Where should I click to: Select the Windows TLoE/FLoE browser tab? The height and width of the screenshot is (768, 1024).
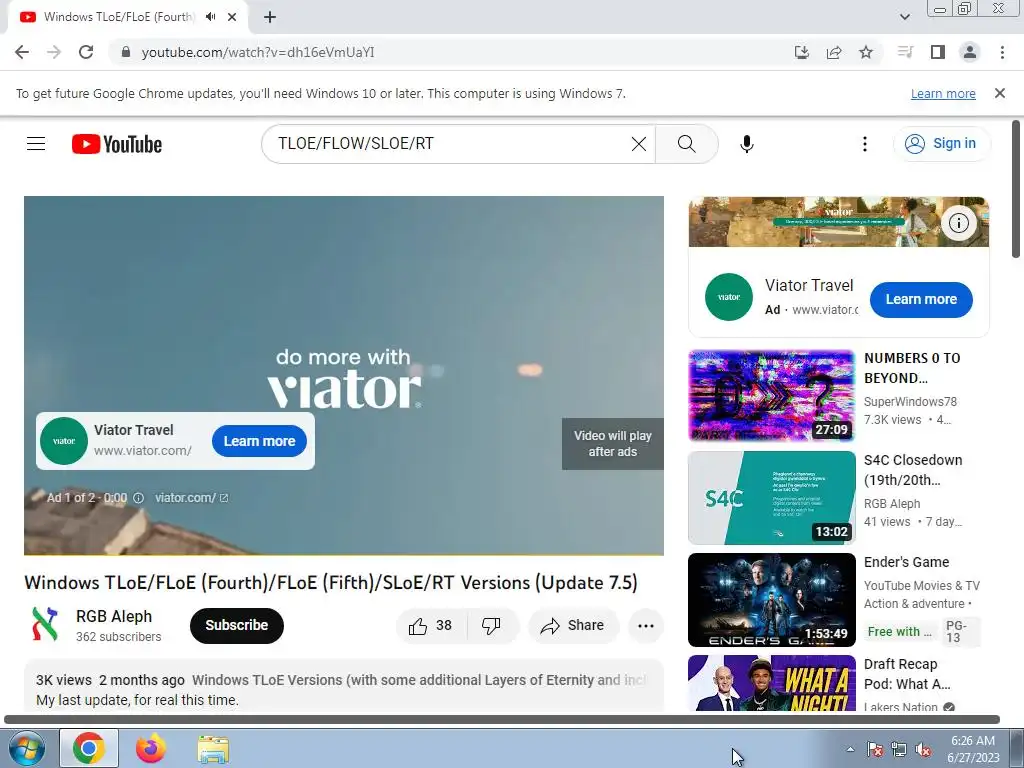[x=118, y=17]
